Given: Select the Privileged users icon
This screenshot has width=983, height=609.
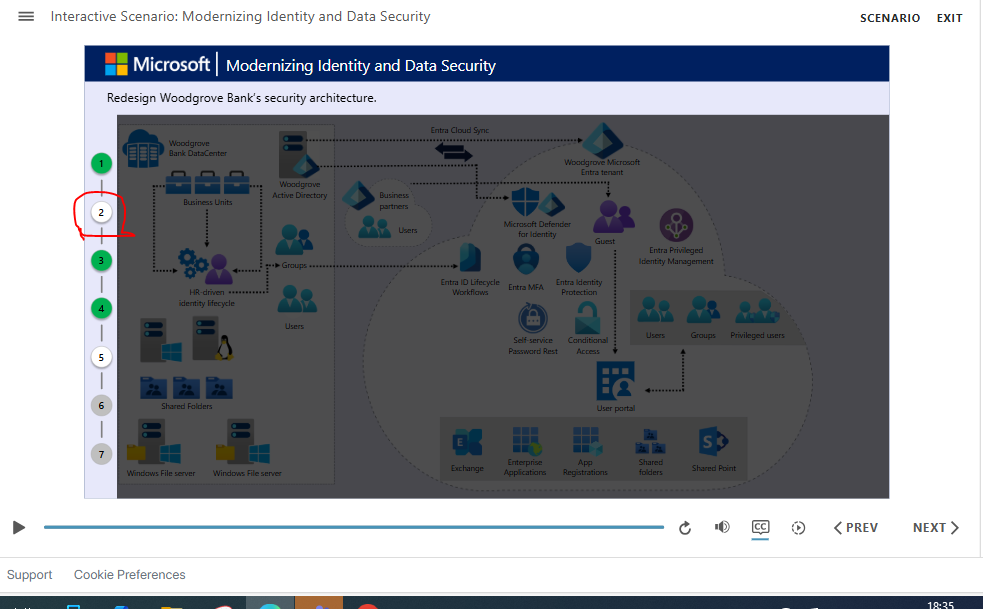Looking at the screenshot, I should 757,310.
